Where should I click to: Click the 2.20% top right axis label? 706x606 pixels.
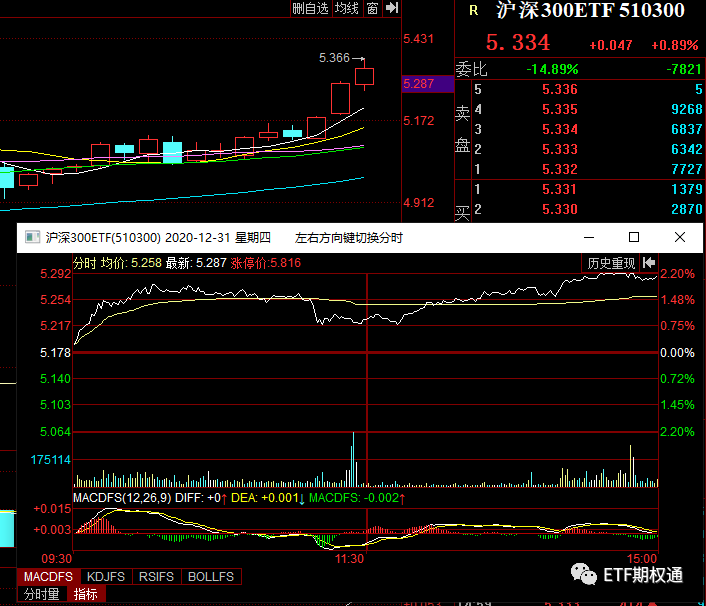click(677, 274)
